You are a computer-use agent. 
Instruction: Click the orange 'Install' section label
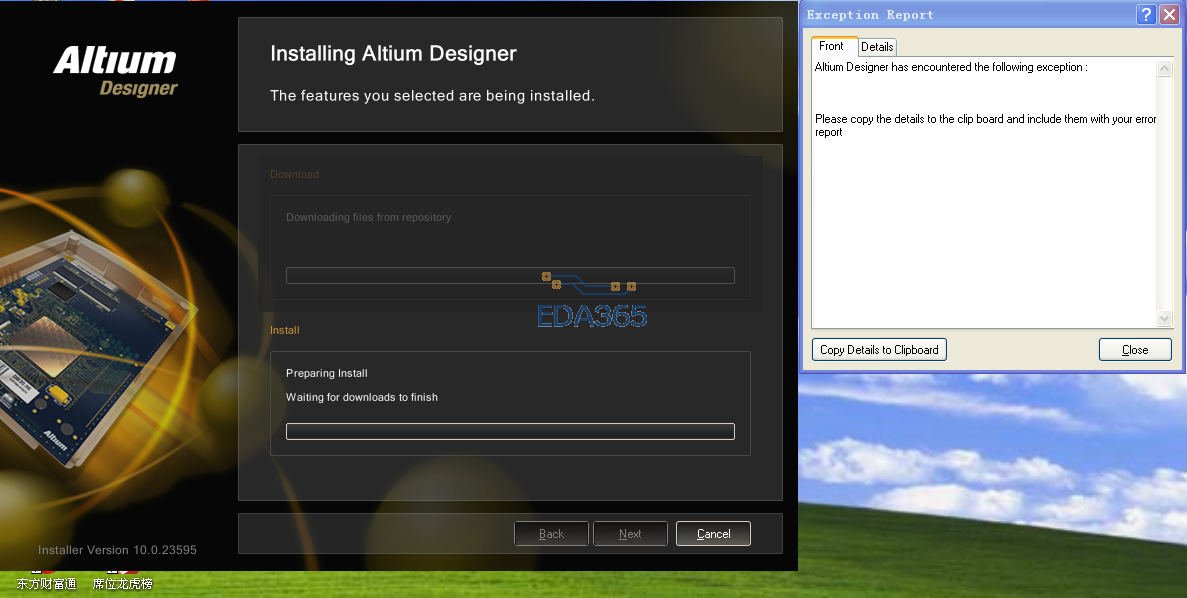pyautogui.click(x=285, y=330)
